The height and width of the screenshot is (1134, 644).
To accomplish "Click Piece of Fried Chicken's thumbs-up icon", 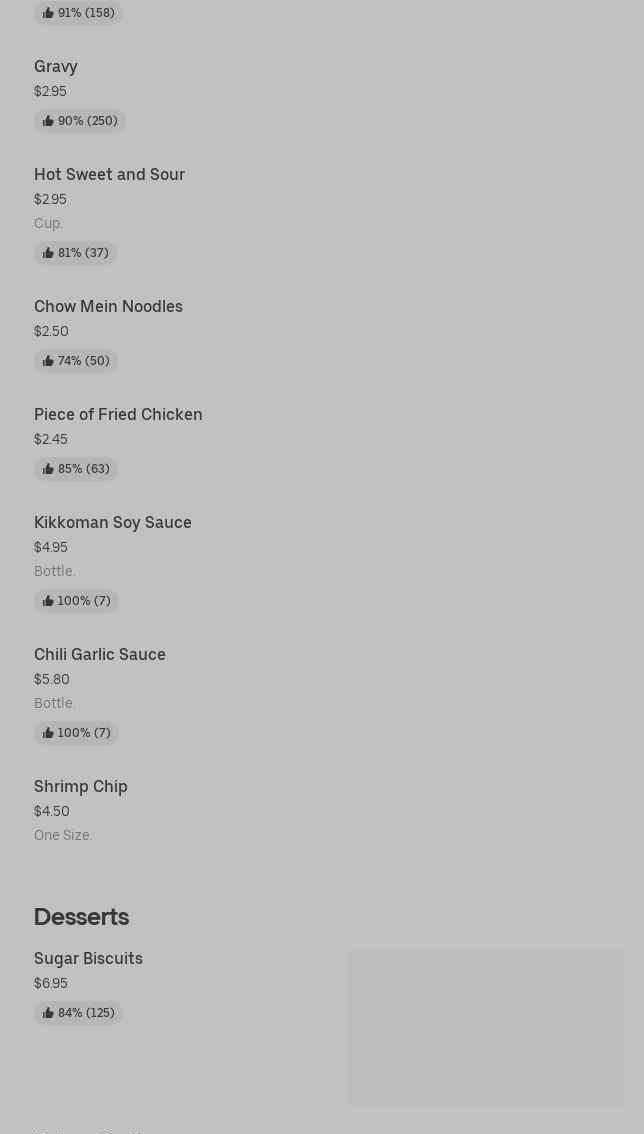I will coord(48,469).
